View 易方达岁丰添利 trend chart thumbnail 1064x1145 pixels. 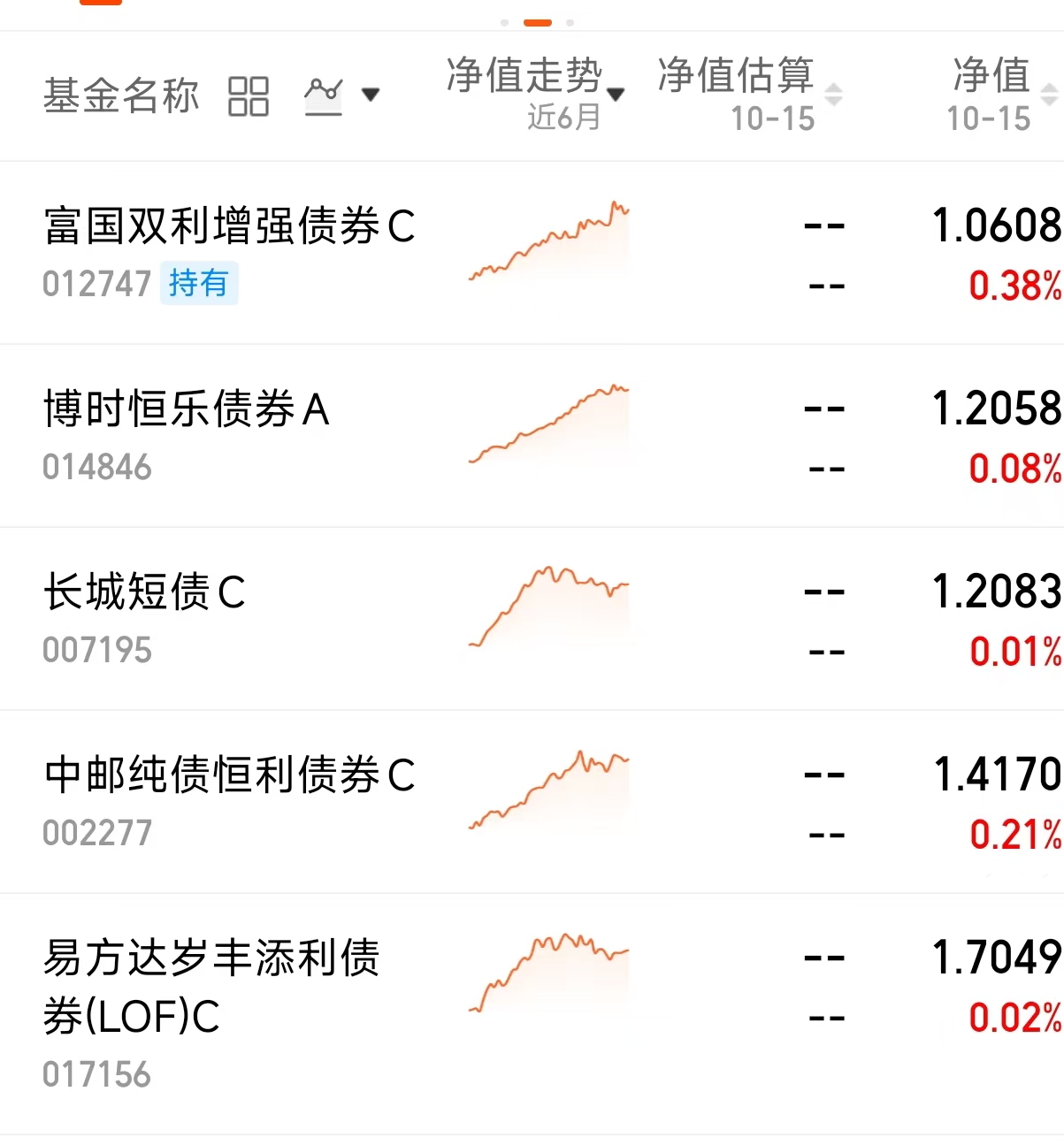[x=549, y=973]
